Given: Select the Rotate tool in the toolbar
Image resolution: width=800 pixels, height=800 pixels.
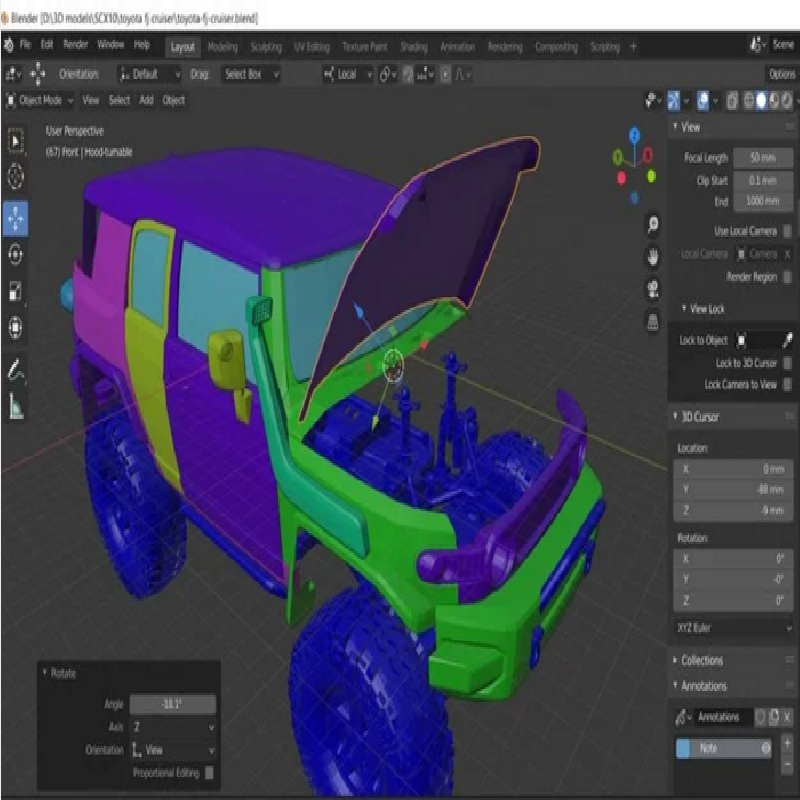Looking at the screenshot, I should 16,255.
